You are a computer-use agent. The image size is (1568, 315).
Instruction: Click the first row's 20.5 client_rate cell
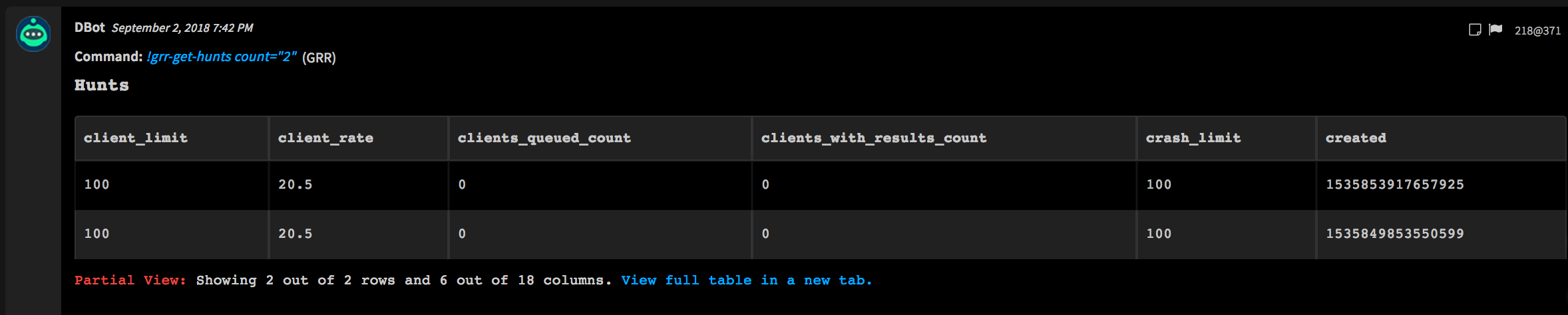coord(295,185)
